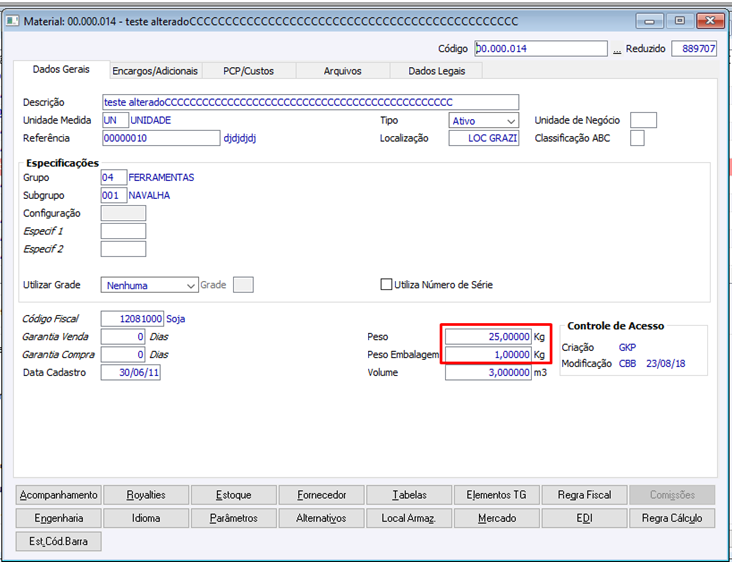Click the Garantia Venda days field
732x565 pixels.
[x=123, y=337]
